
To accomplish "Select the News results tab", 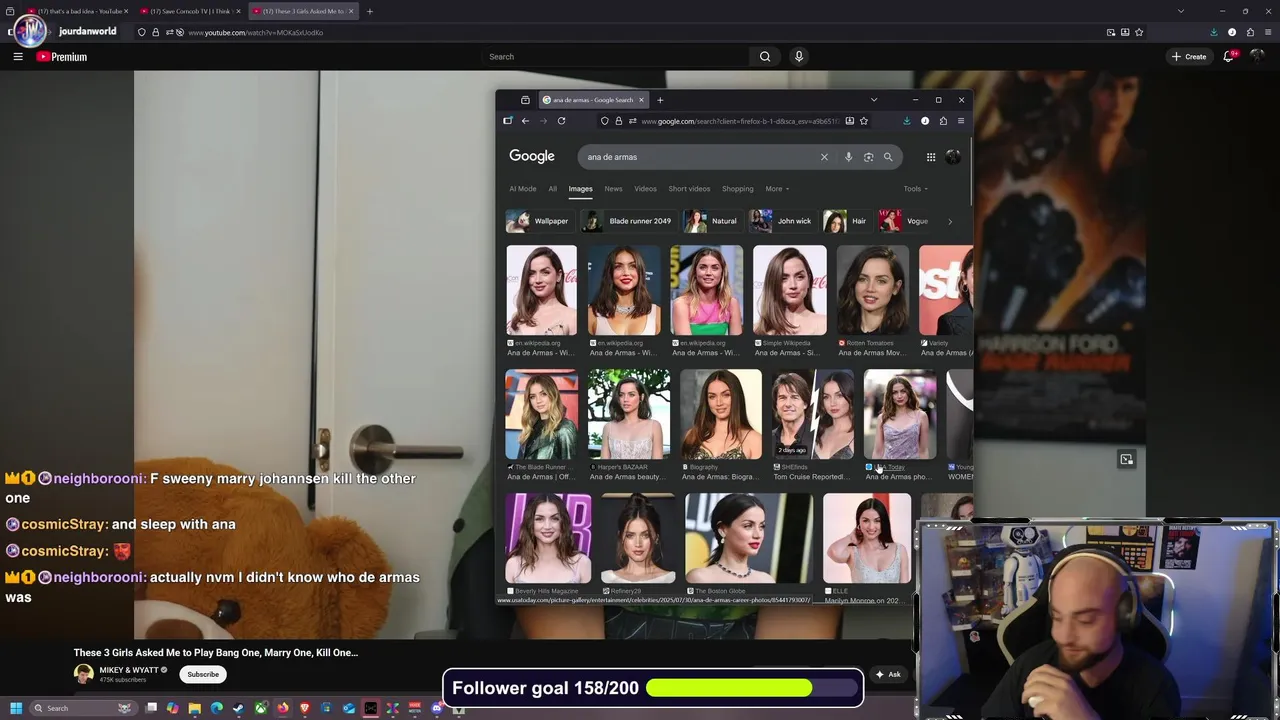I will (x=613, y=189).
